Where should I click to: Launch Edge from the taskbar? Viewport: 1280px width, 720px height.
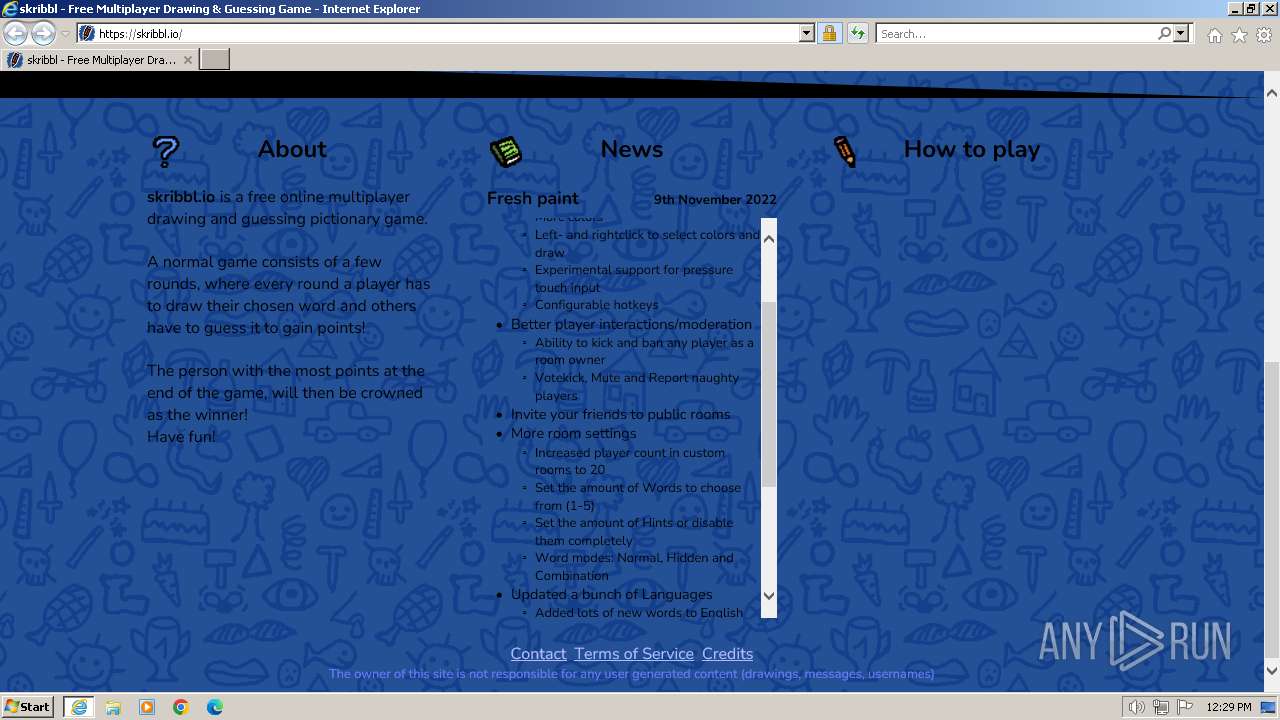tap(215, 707)
